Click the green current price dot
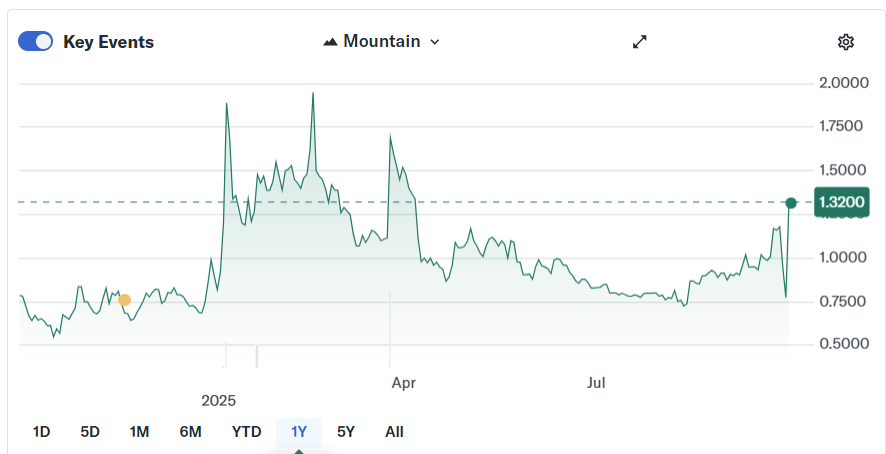The image size is (886, 454). tap(791, 203)
